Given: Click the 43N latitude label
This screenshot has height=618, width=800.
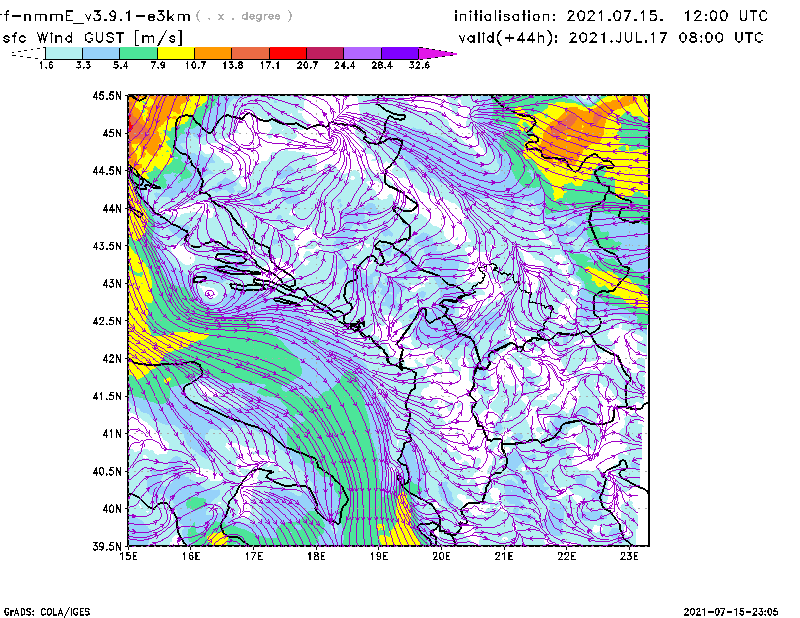Looking at the screenshot, I should point(112,283).
